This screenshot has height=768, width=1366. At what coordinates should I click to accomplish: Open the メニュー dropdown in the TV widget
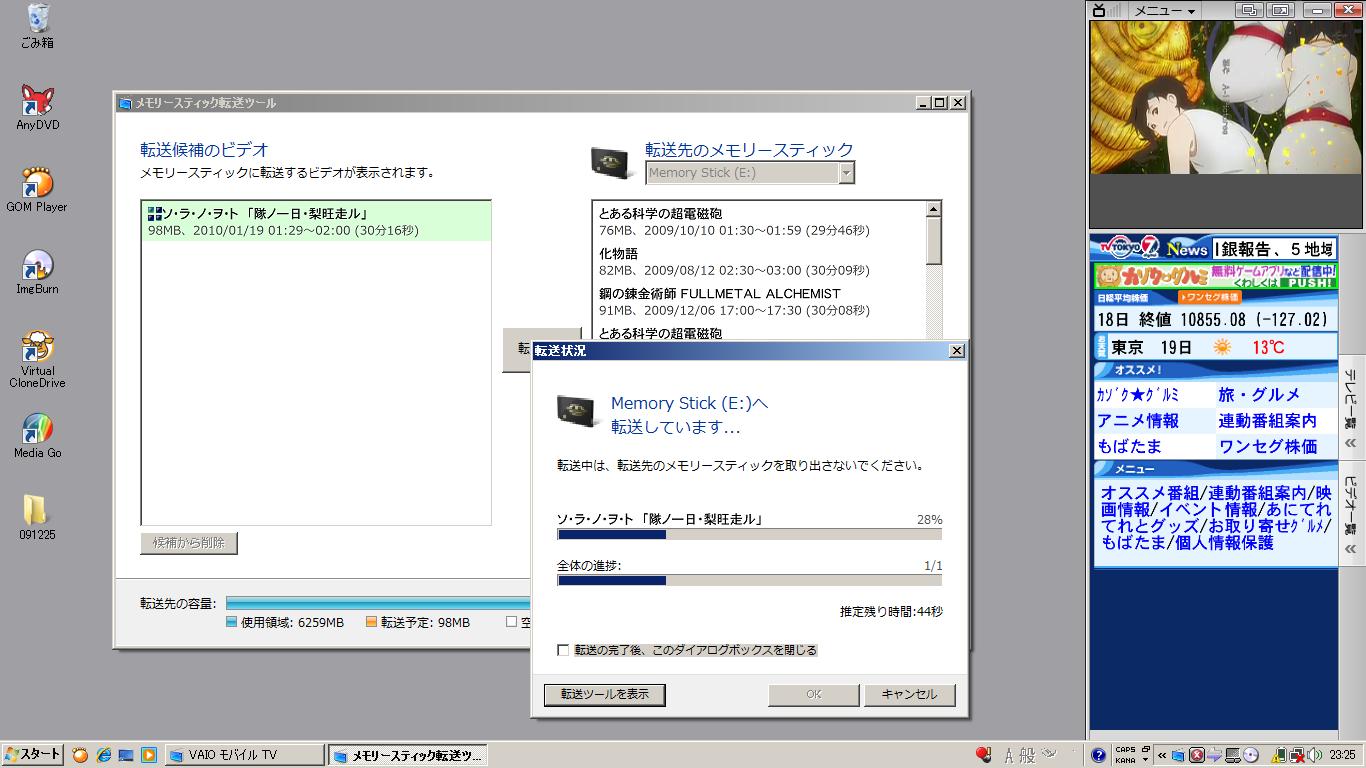1164,10
